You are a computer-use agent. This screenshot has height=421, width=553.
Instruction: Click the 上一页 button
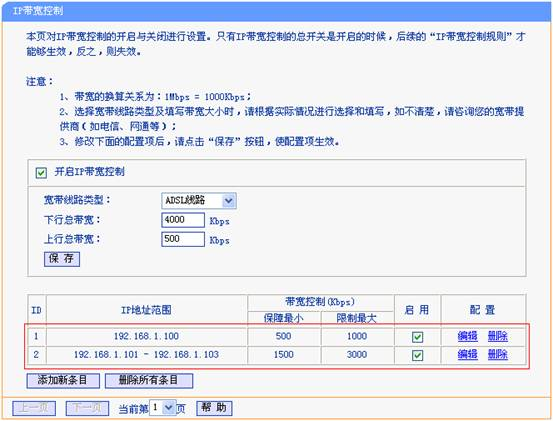(34, 408)
